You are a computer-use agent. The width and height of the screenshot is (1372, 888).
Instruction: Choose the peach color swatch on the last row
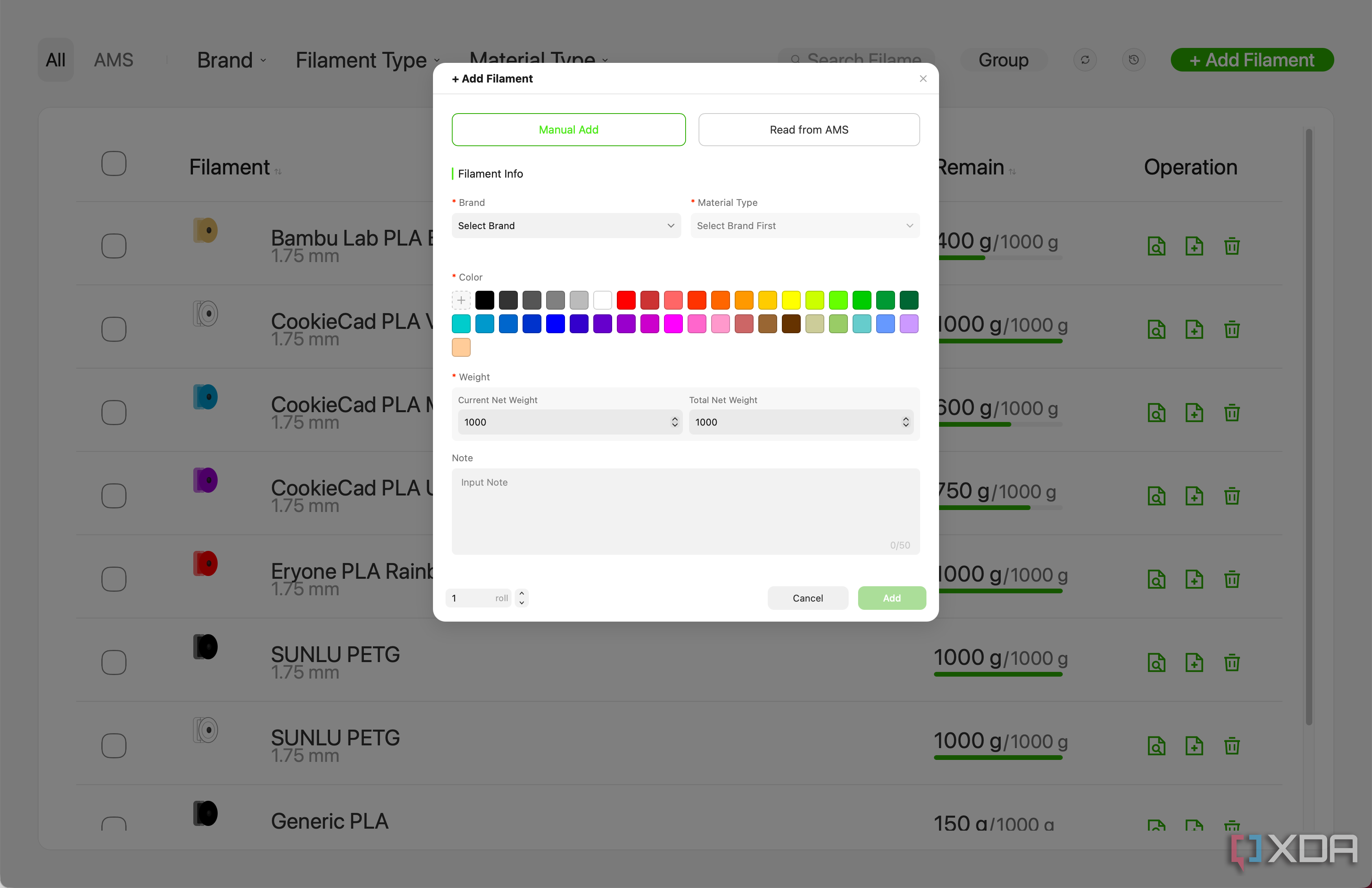click(x=461, y=347)
